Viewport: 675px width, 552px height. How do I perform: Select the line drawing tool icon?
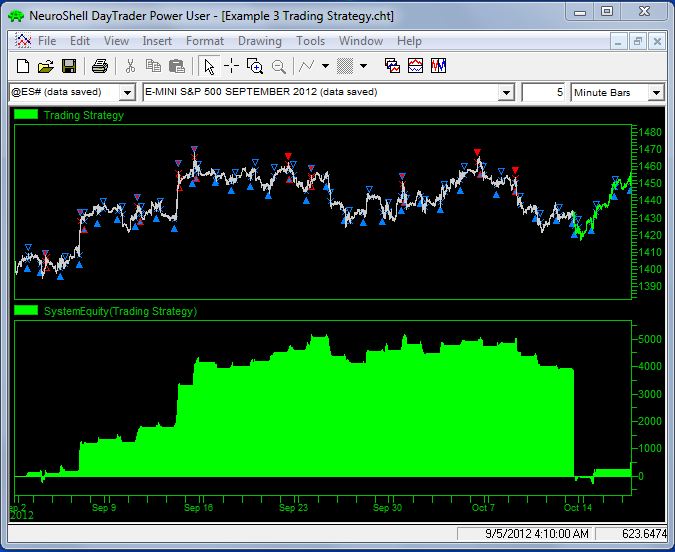pos(306,66)
